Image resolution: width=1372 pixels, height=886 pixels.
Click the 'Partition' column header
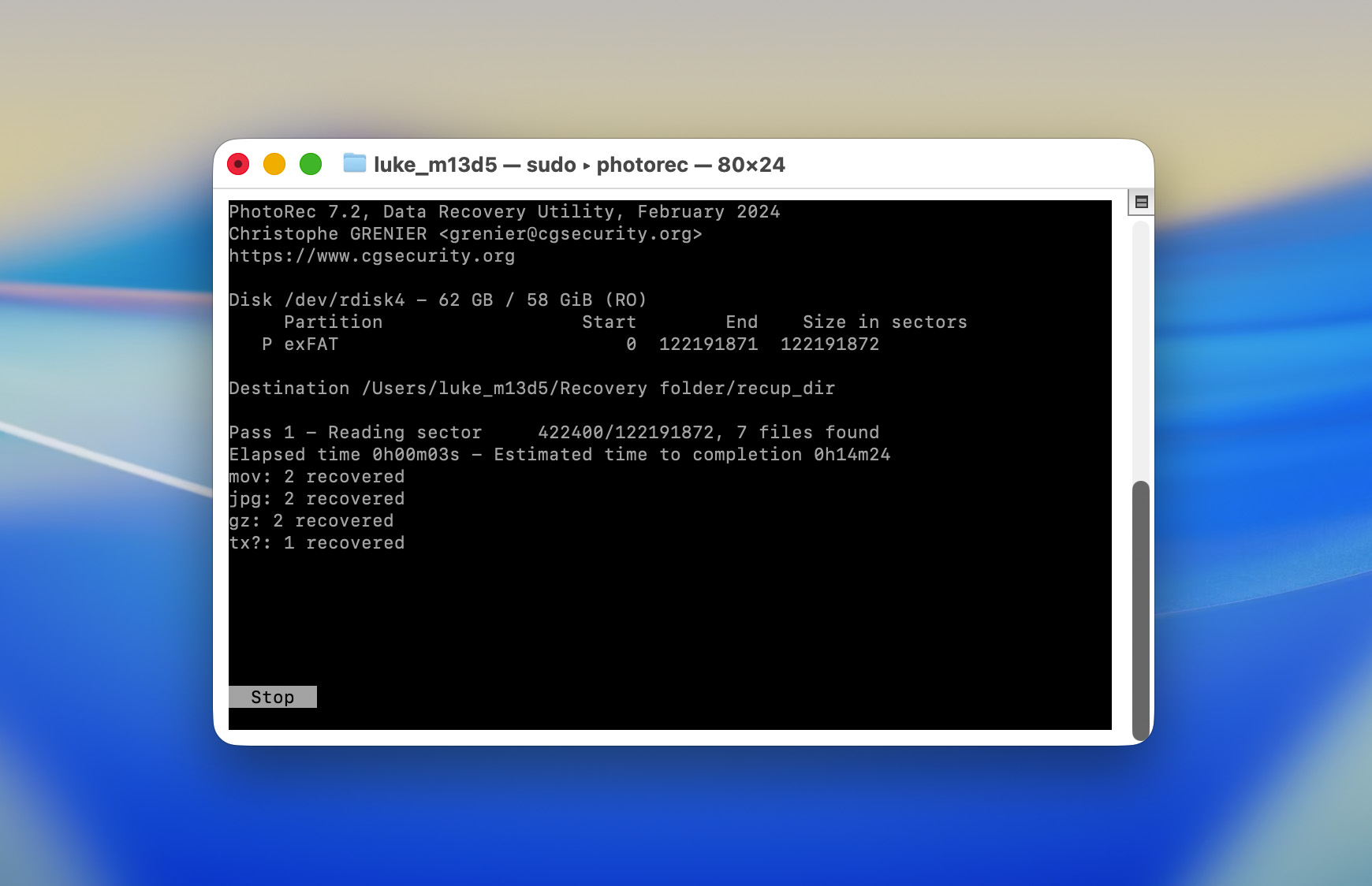333,322
